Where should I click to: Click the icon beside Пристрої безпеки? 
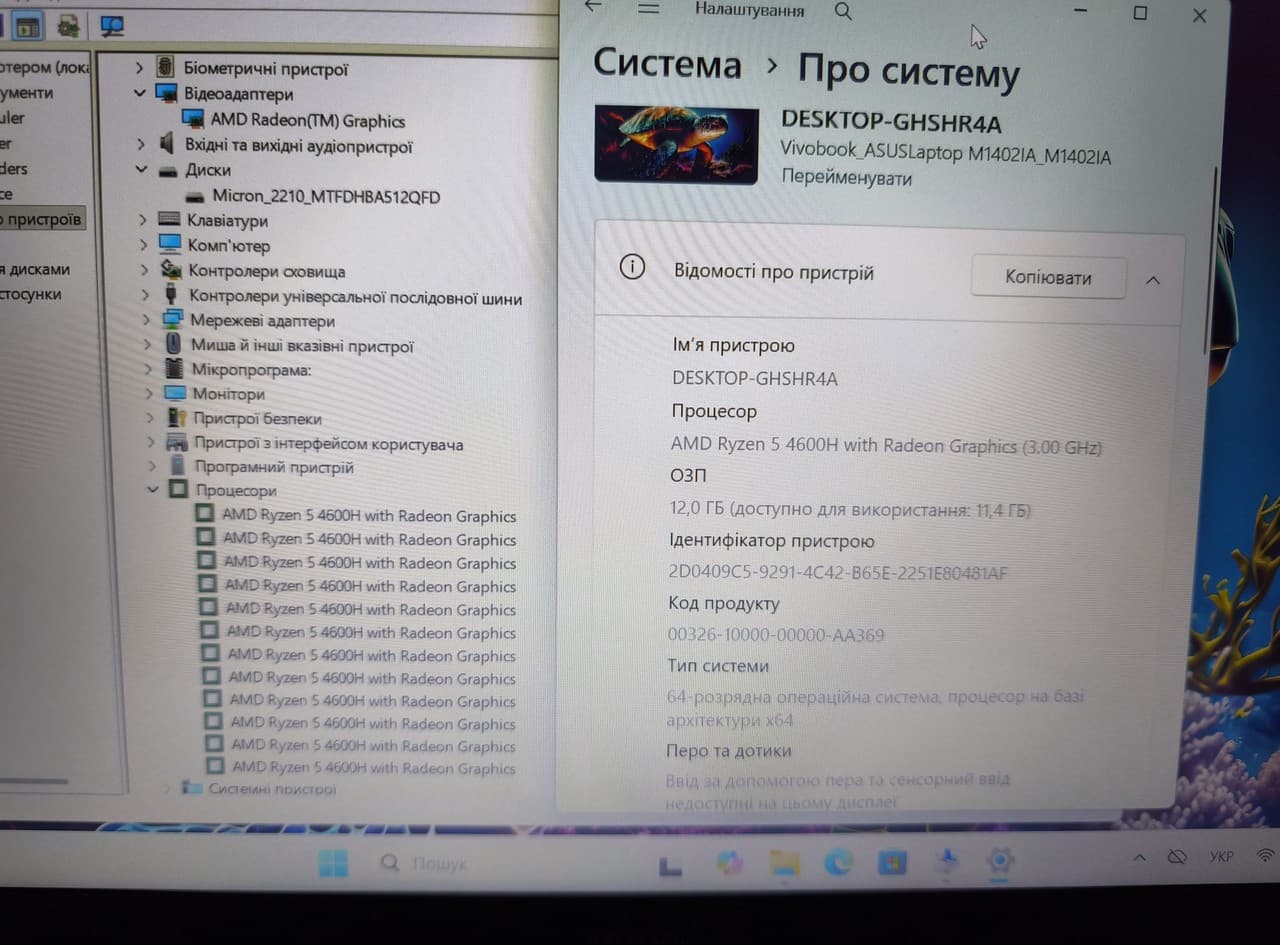pyautogui.click(x=177, y=418)
